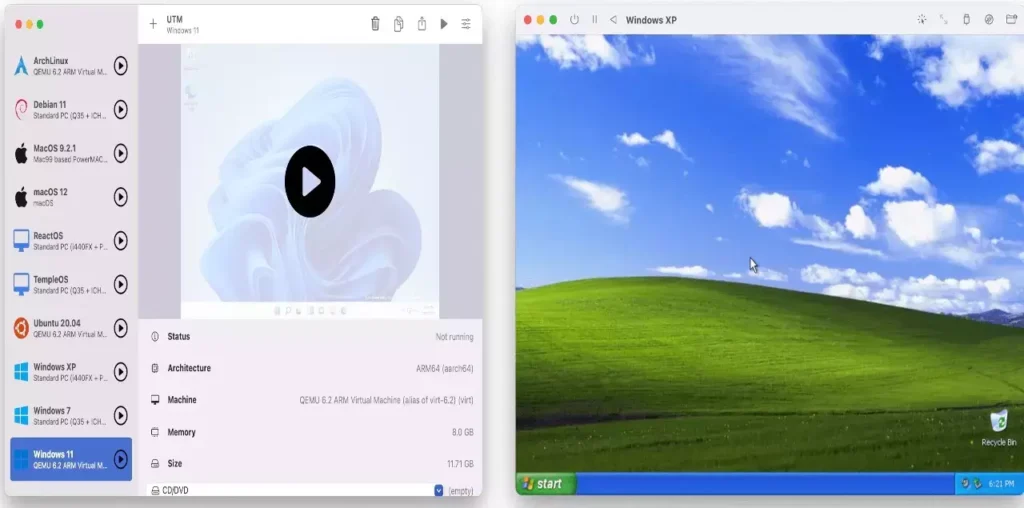Select the MacOS 9.2.1 entry in the sidebar
This screenshot has height=508, width=1024.
coord(71,153)
